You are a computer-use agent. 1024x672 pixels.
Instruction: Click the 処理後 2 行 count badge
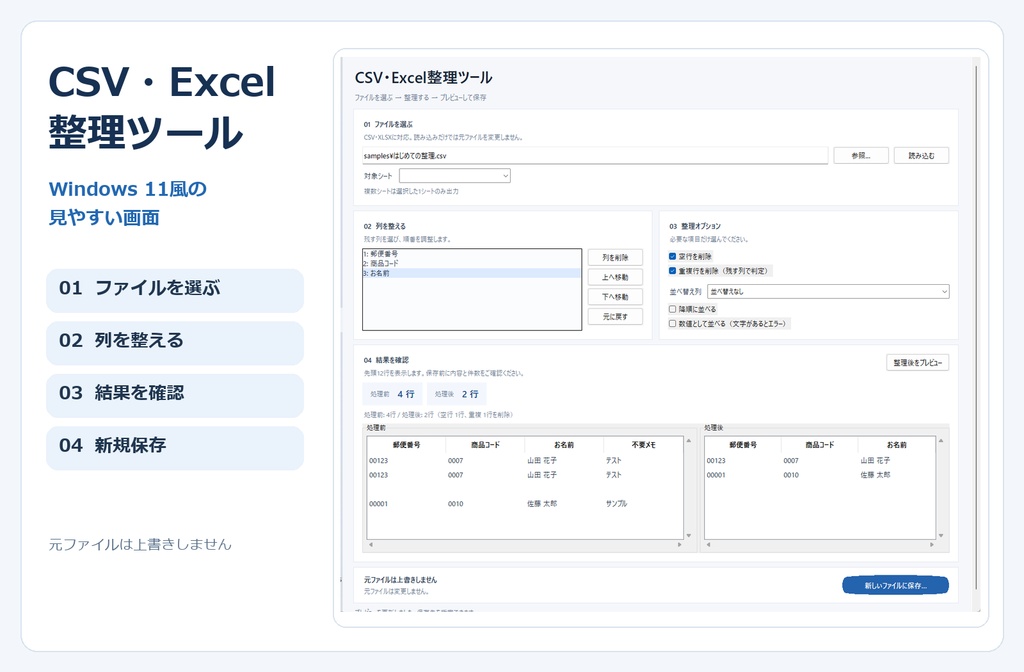(x=456, y=394)
